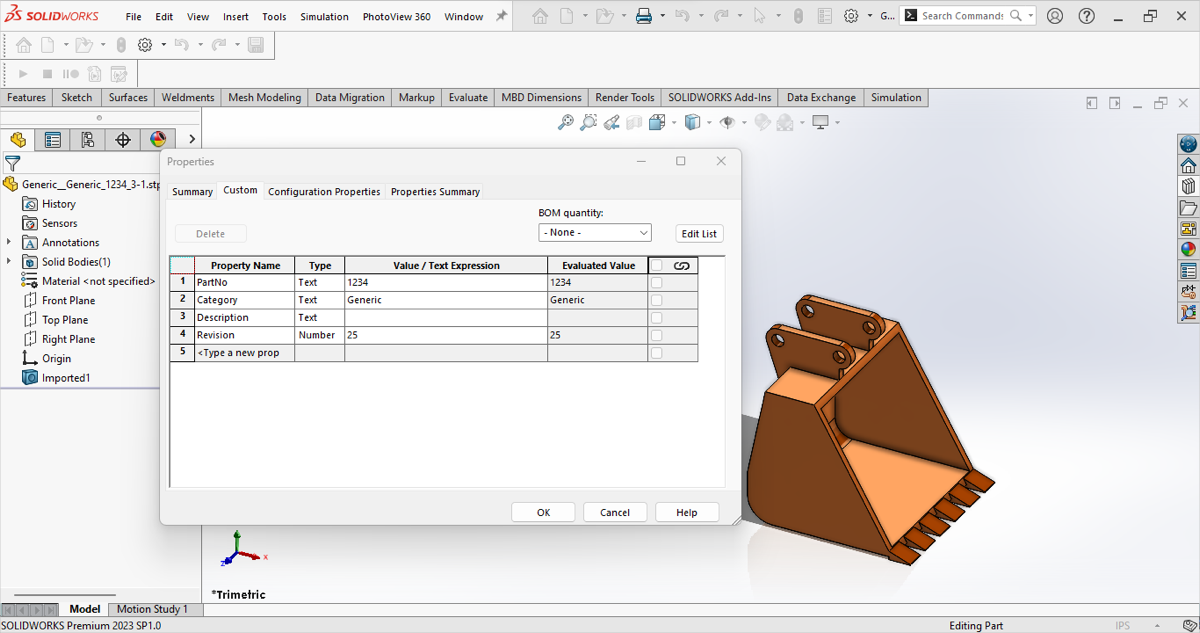Click the Help button in Properties dialog
Image resolution: width=1200 pixels, height=633 pixels.
click(687, 512)
